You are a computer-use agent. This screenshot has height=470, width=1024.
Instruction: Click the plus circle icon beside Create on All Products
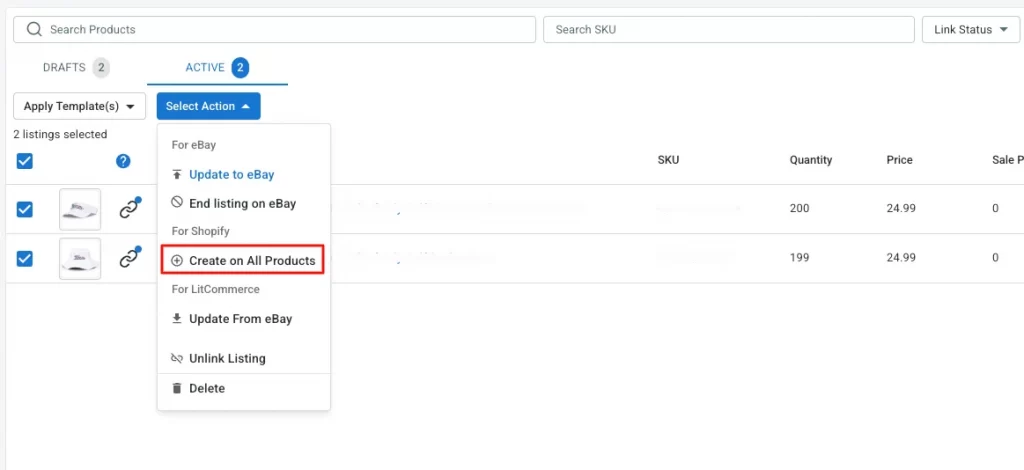coord(177,260)
